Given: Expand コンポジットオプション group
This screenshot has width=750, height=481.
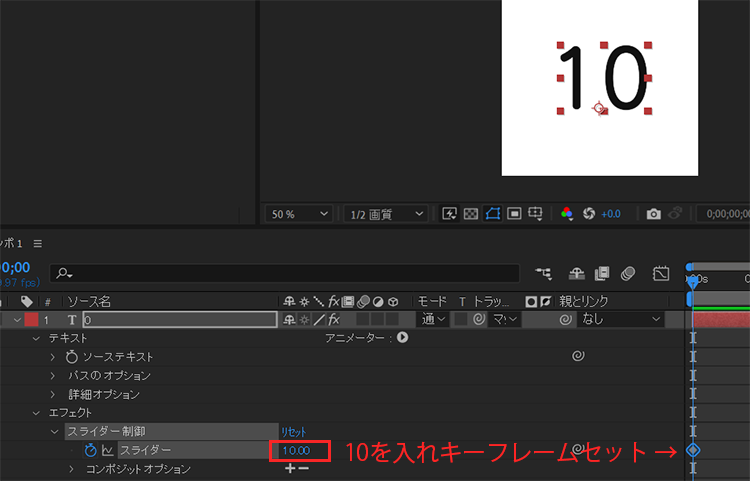Looking at the screenshot, I should (x=72, y=469).
